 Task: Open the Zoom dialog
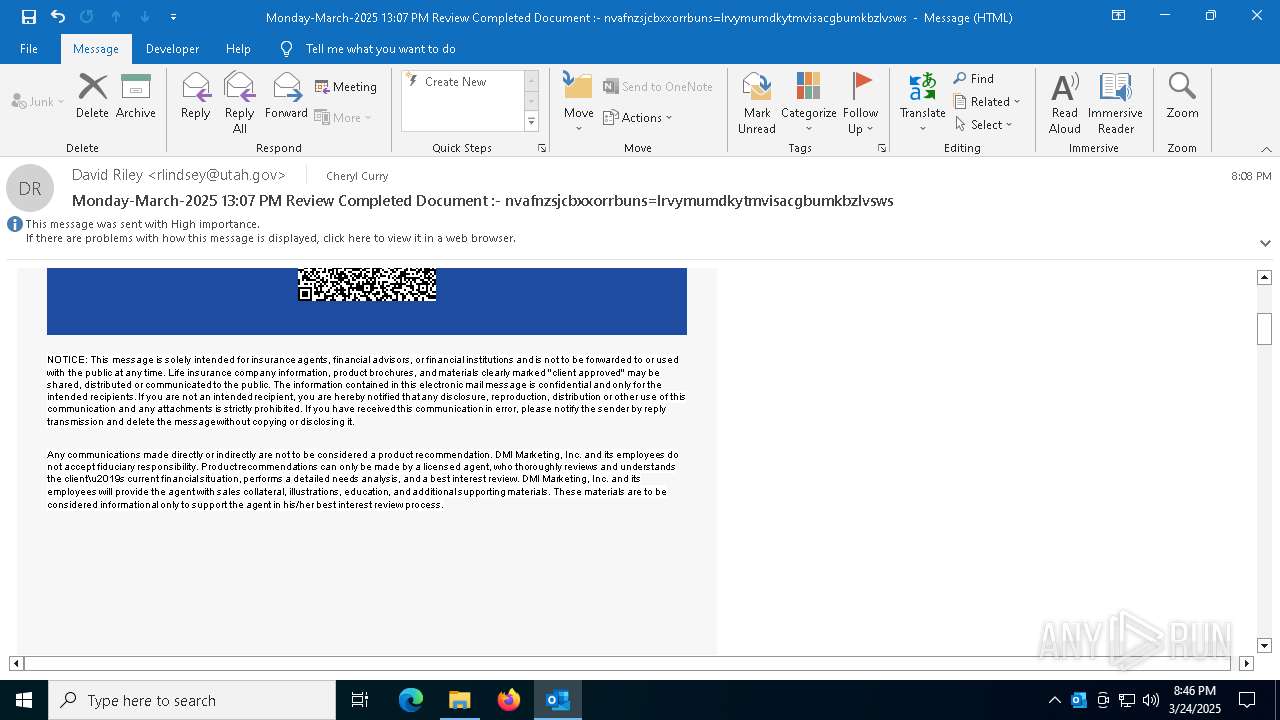point(1182,97)
